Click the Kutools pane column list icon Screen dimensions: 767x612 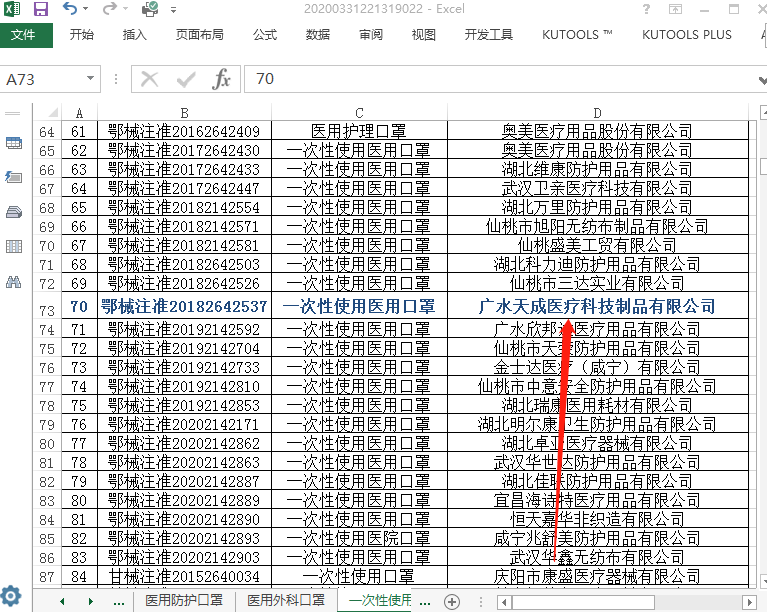(x=14, y=247)
